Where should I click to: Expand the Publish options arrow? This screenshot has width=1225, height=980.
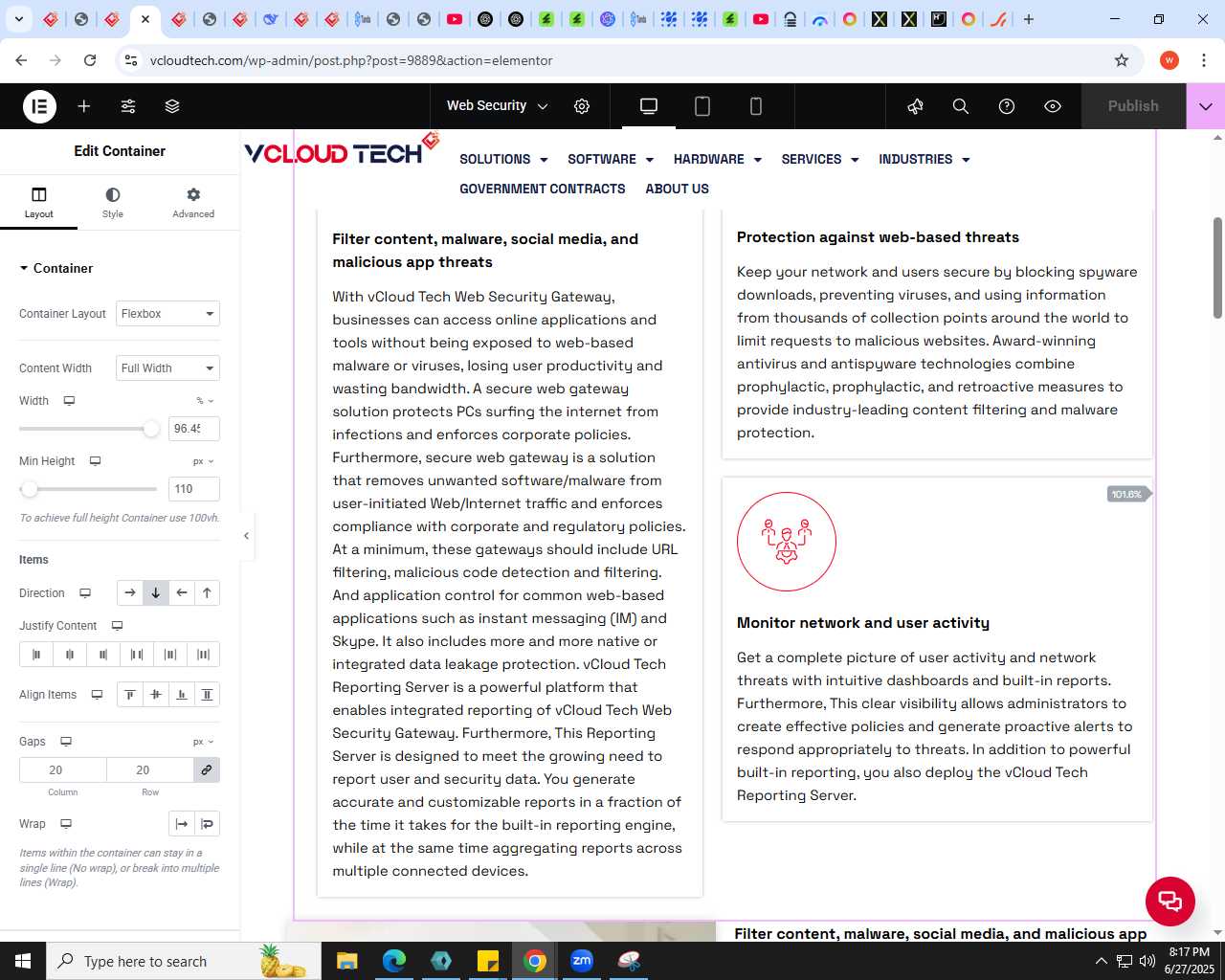point(1206,106)
